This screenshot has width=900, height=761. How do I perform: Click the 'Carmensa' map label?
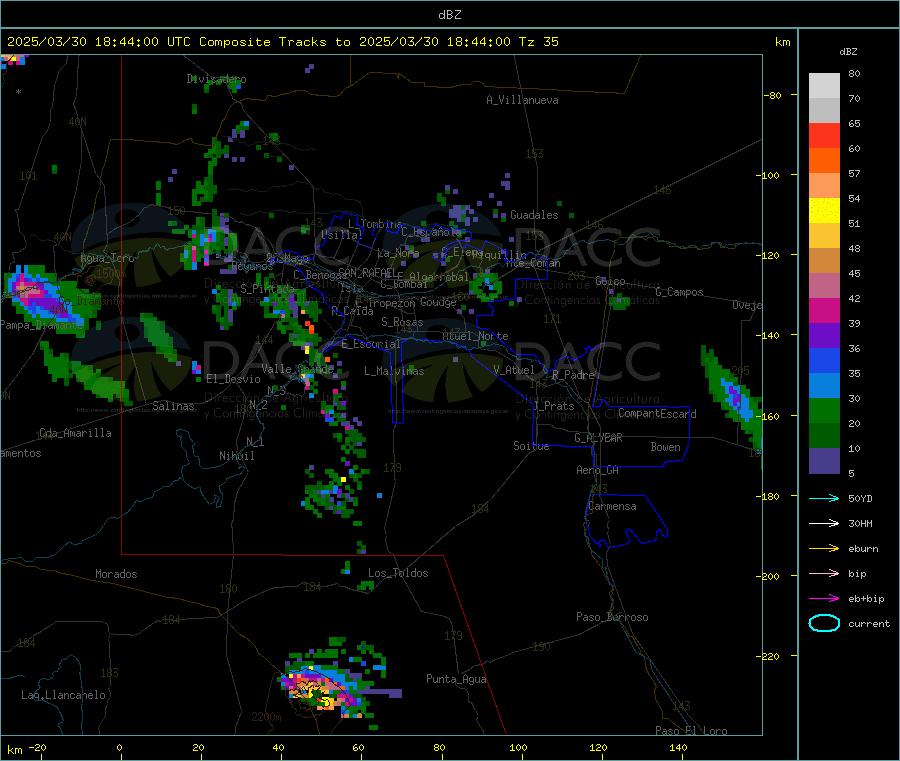612,507
